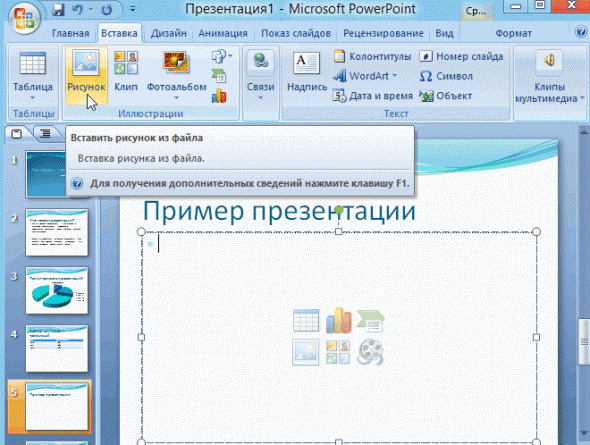Expand the Фотоальбом dropdown arrow

176,98
